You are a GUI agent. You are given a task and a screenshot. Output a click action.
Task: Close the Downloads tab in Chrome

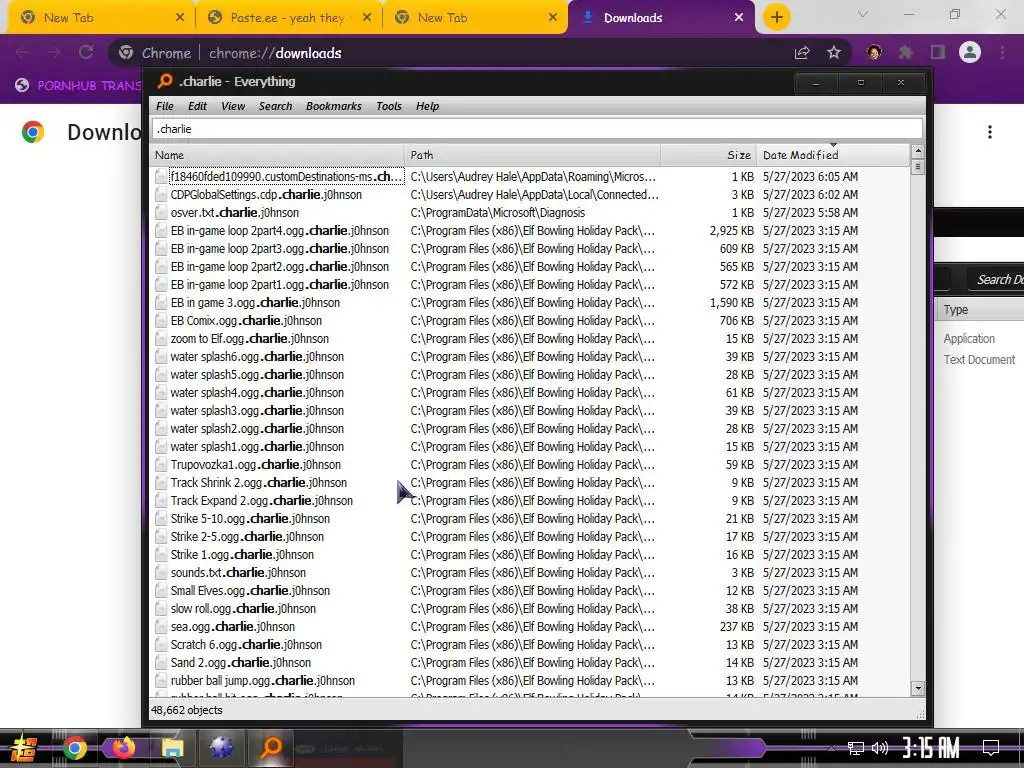pyautogui.click(x=739, y=18)
